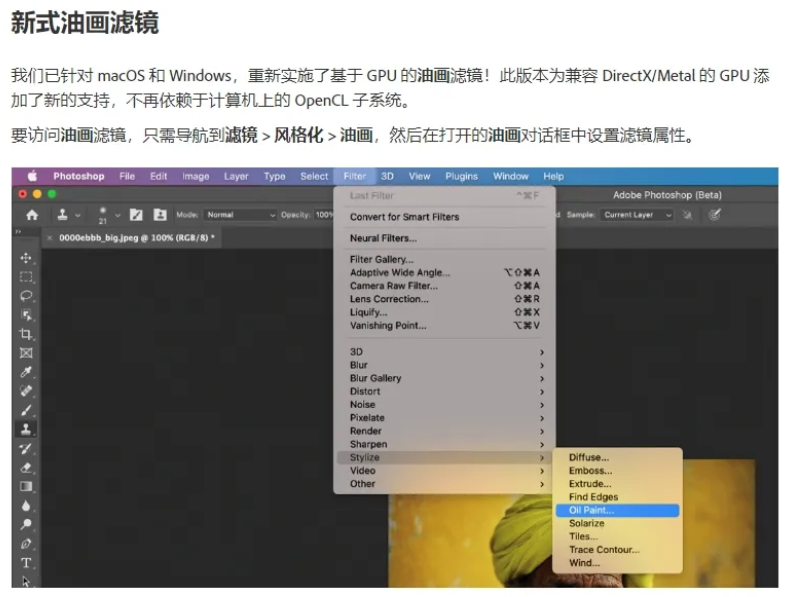The width and height of the screenshot is (787, 597).
Task: Expand the toolbar using double-arrow icon
Action: pyautogui.click(x=19, y=231)
